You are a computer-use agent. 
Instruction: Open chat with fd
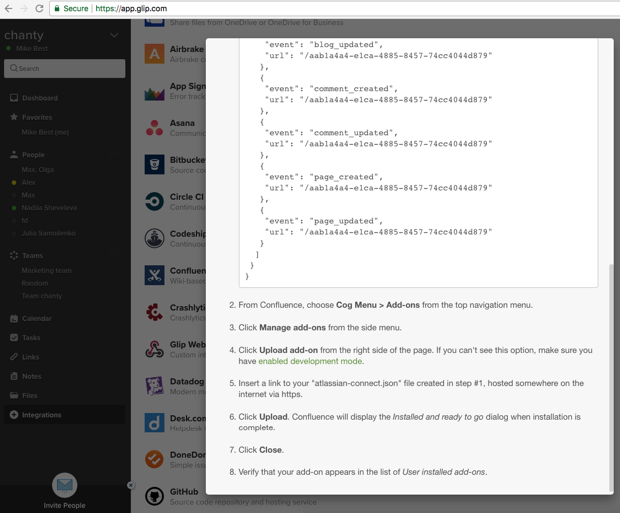click(x=25, y=220)
